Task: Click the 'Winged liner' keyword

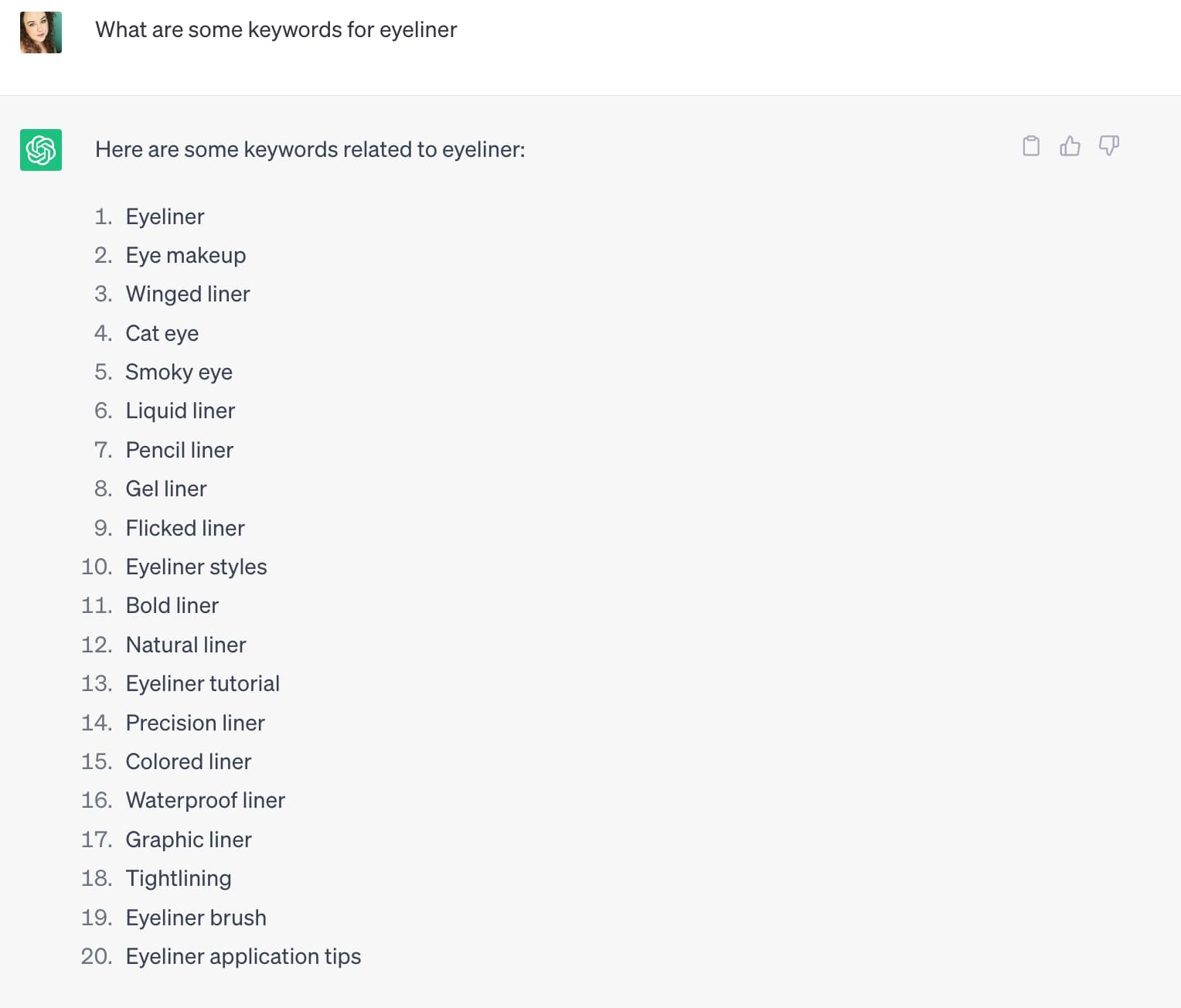Action: tap(188, 294)
